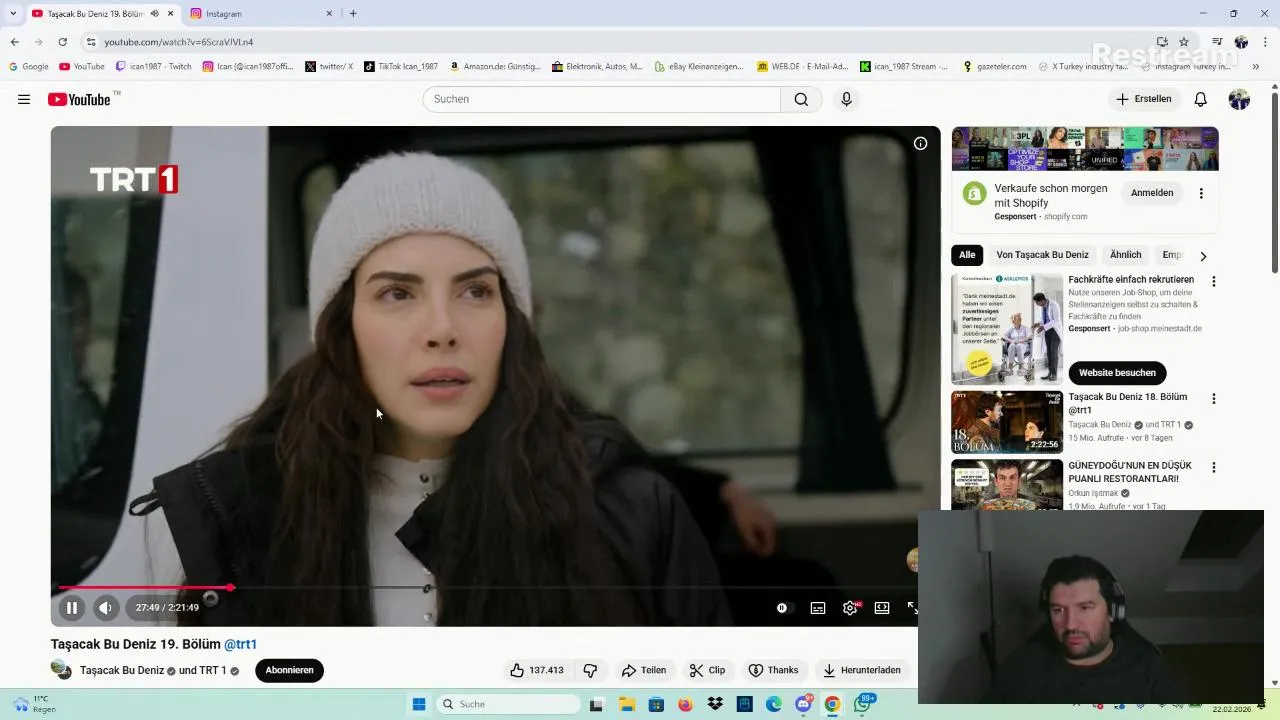Screen dimensions: 1280x720
Task: Follow the @trt1 link in the title
Action: pos(240,644)
